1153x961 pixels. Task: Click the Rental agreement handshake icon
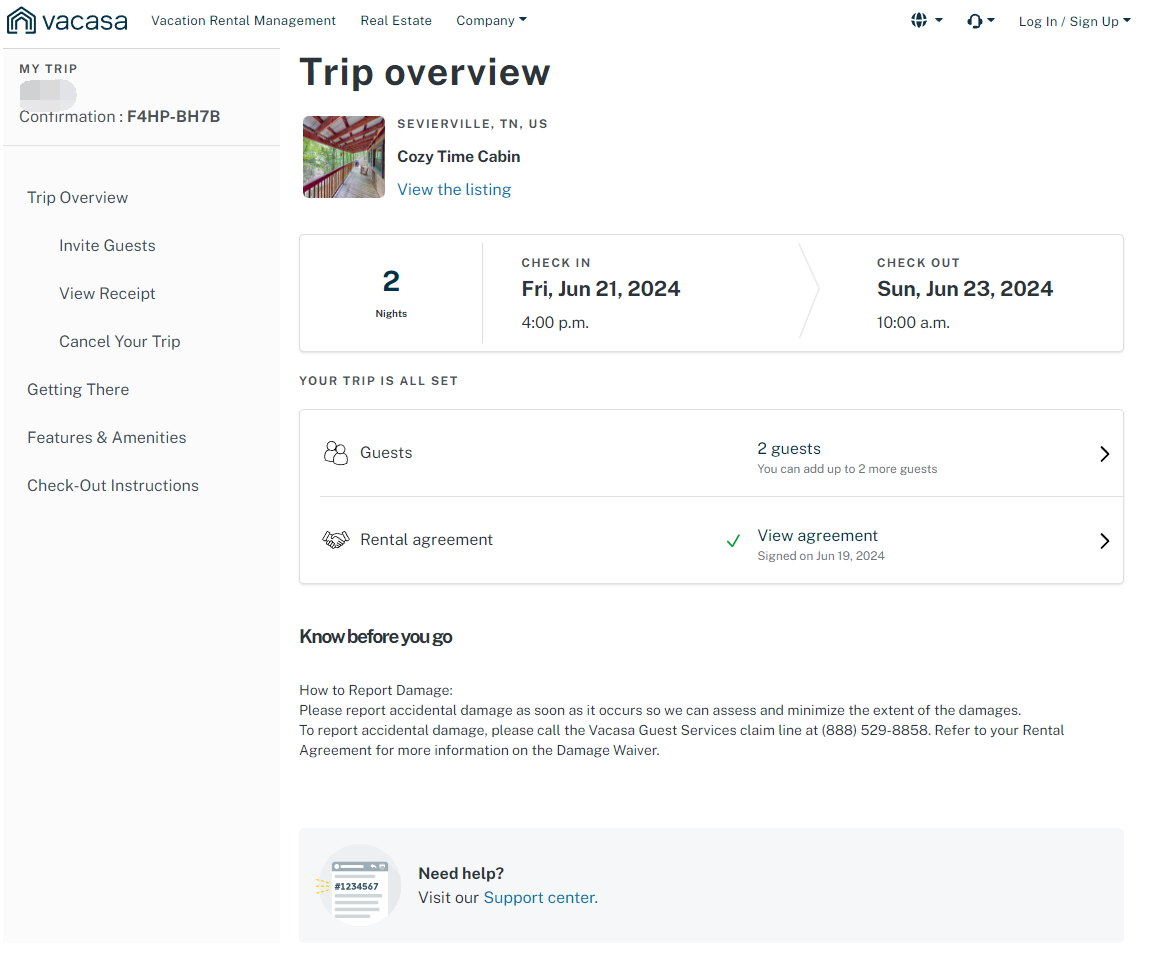335,540
